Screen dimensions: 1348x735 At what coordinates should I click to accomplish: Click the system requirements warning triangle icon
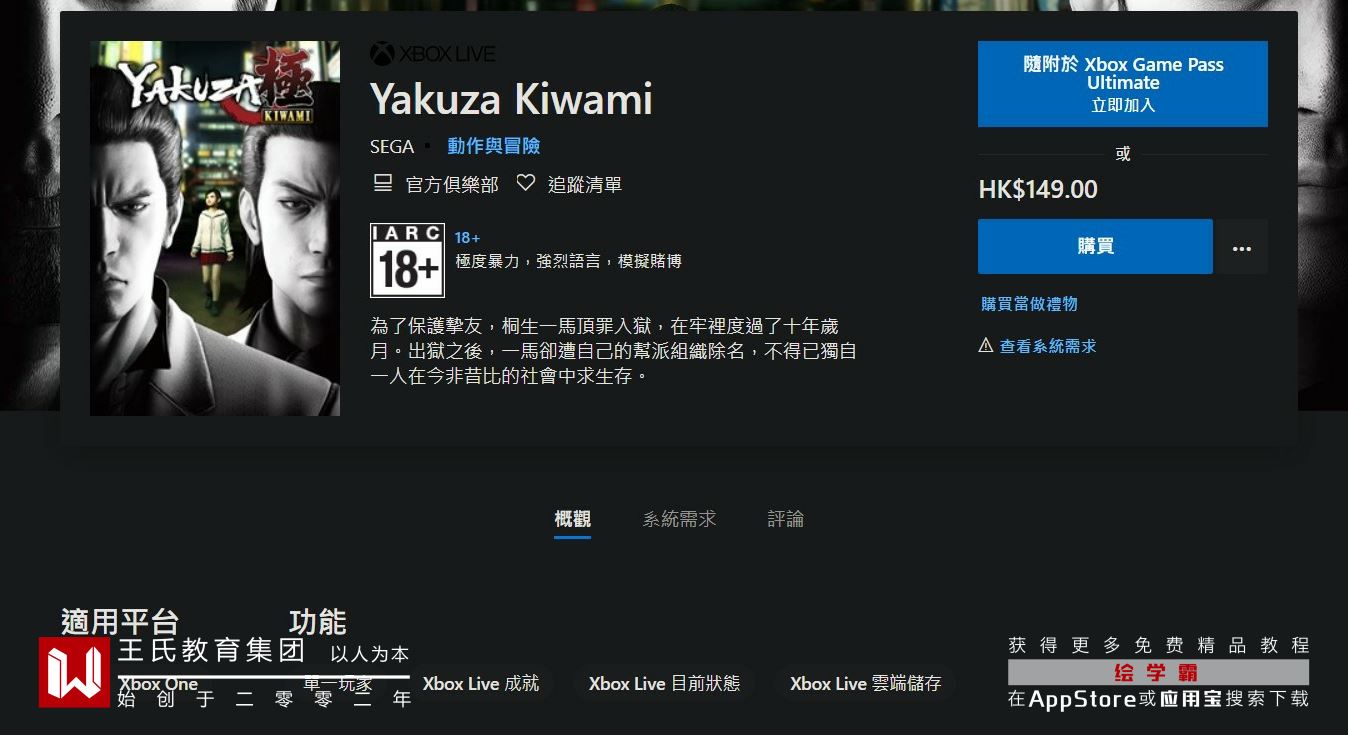tap(986, 345)
